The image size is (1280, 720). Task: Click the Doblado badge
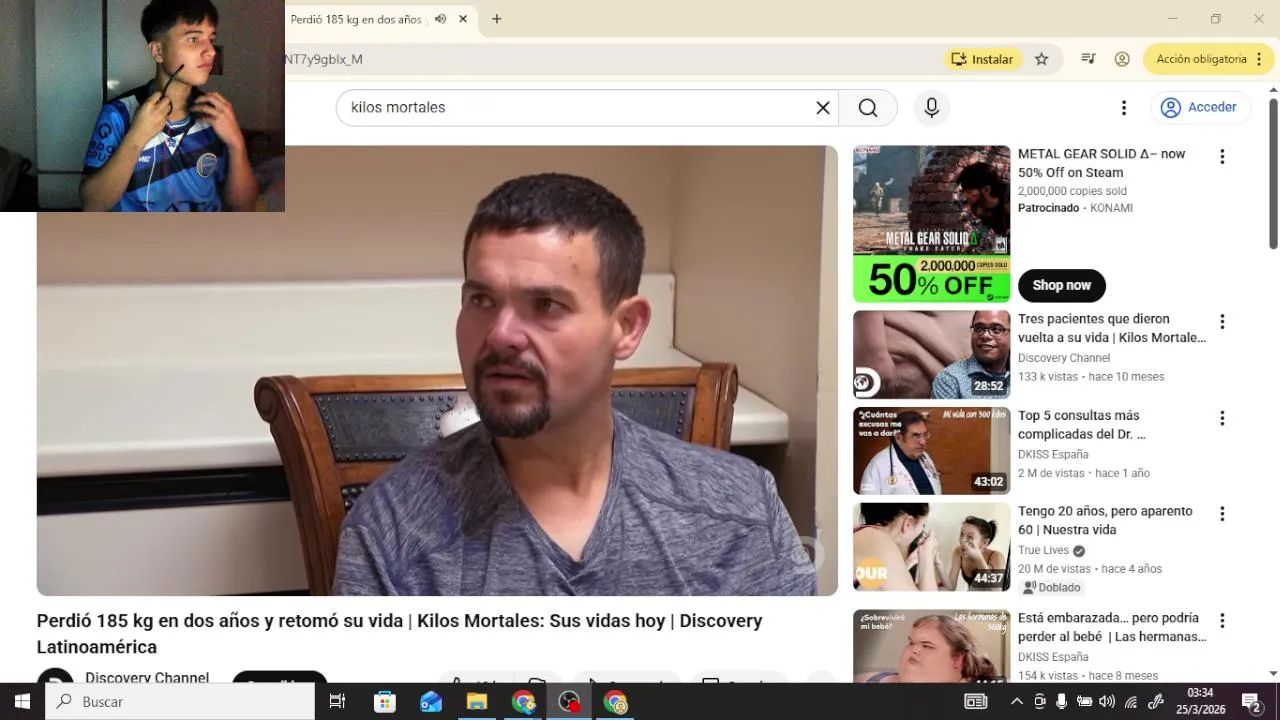click(x=1051, y=587)
